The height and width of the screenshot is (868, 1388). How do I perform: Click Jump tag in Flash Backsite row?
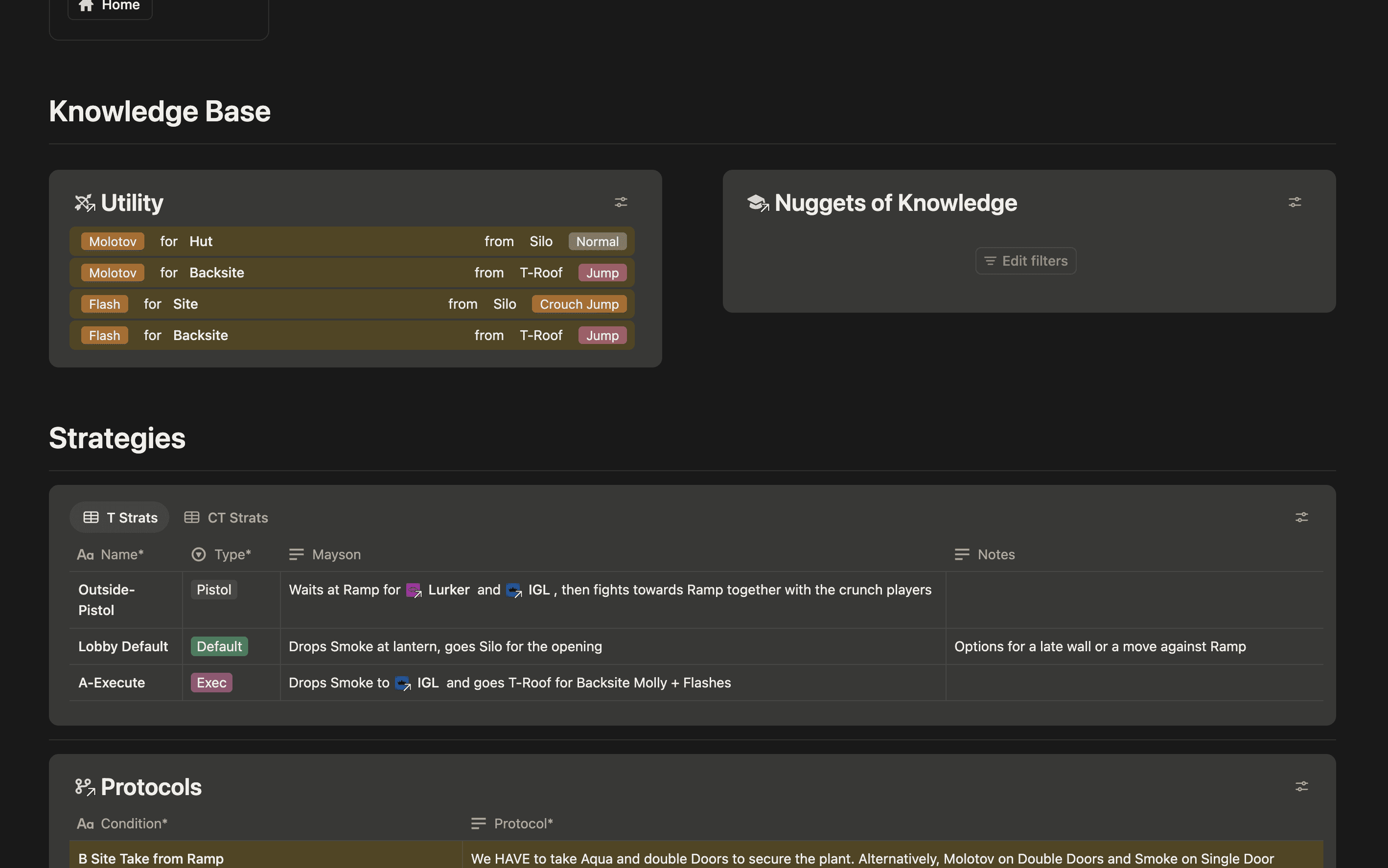click(x=602, y=335)
